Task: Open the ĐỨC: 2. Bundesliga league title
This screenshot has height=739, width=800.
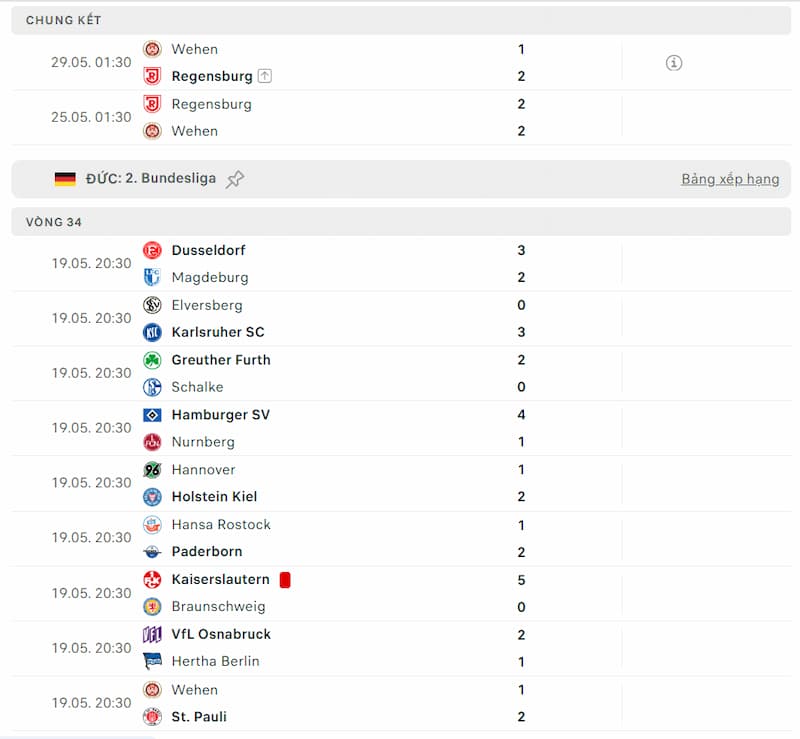Action: pos(151,178)
